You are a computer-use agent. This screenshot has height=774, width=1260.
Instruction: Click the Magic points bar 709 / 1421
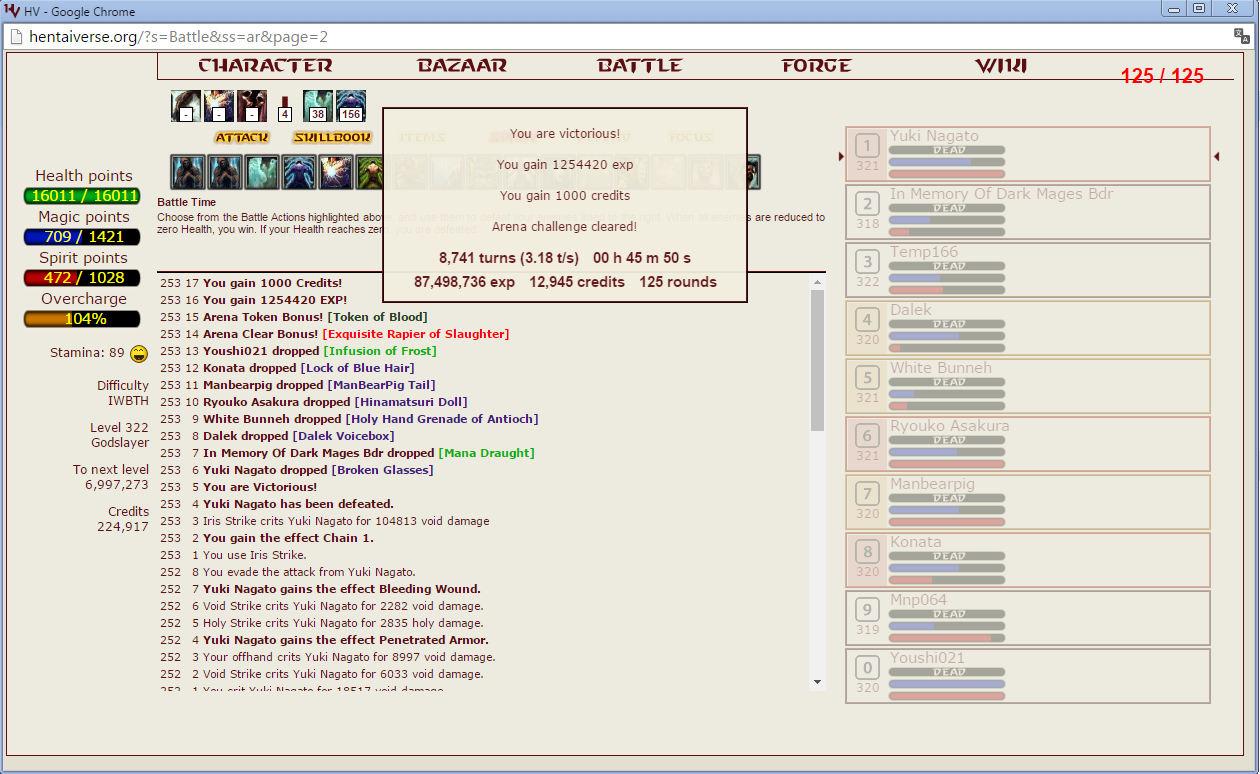click(x=82, y=237)
